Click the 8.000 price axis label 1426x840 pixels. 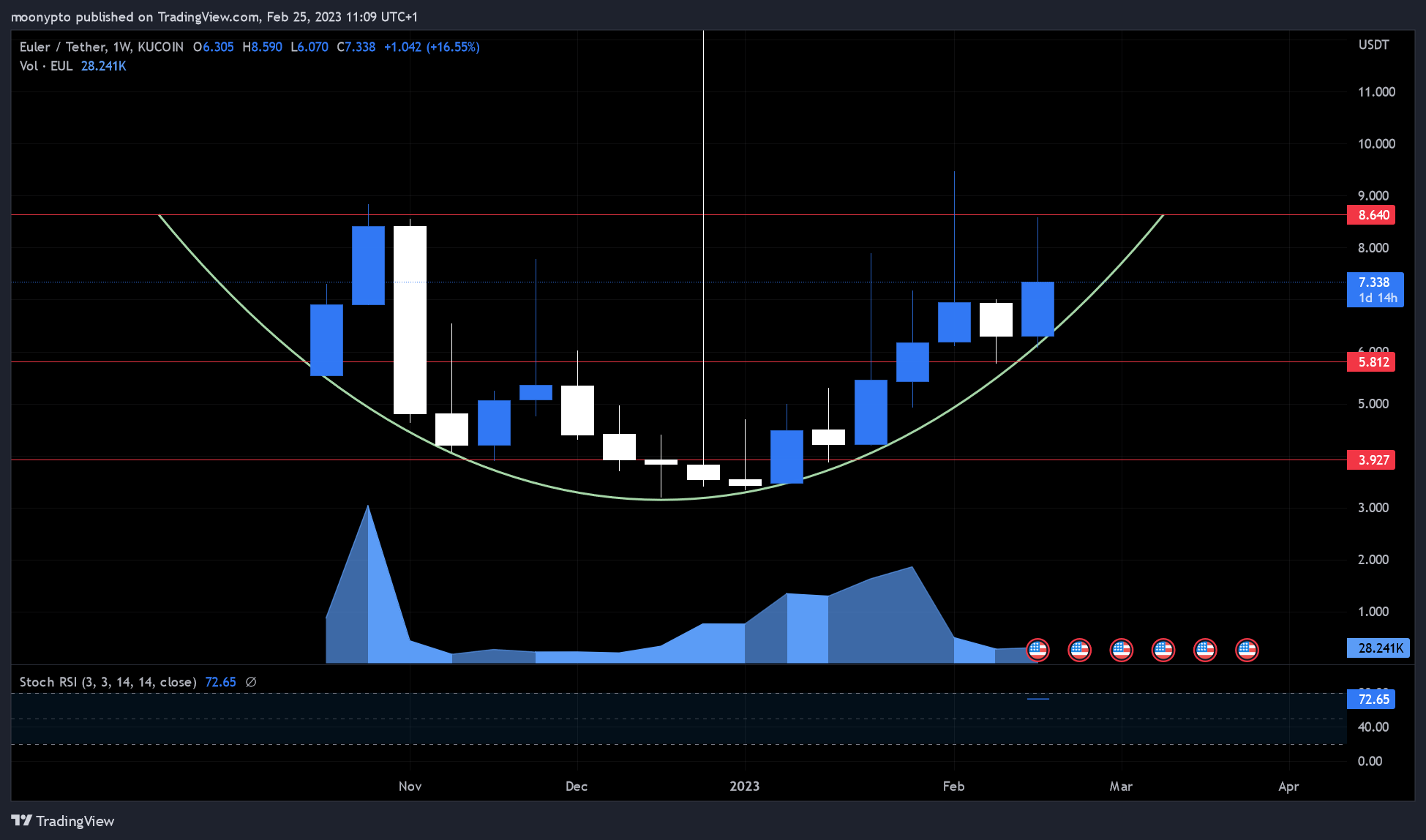tap(1373, 248)
